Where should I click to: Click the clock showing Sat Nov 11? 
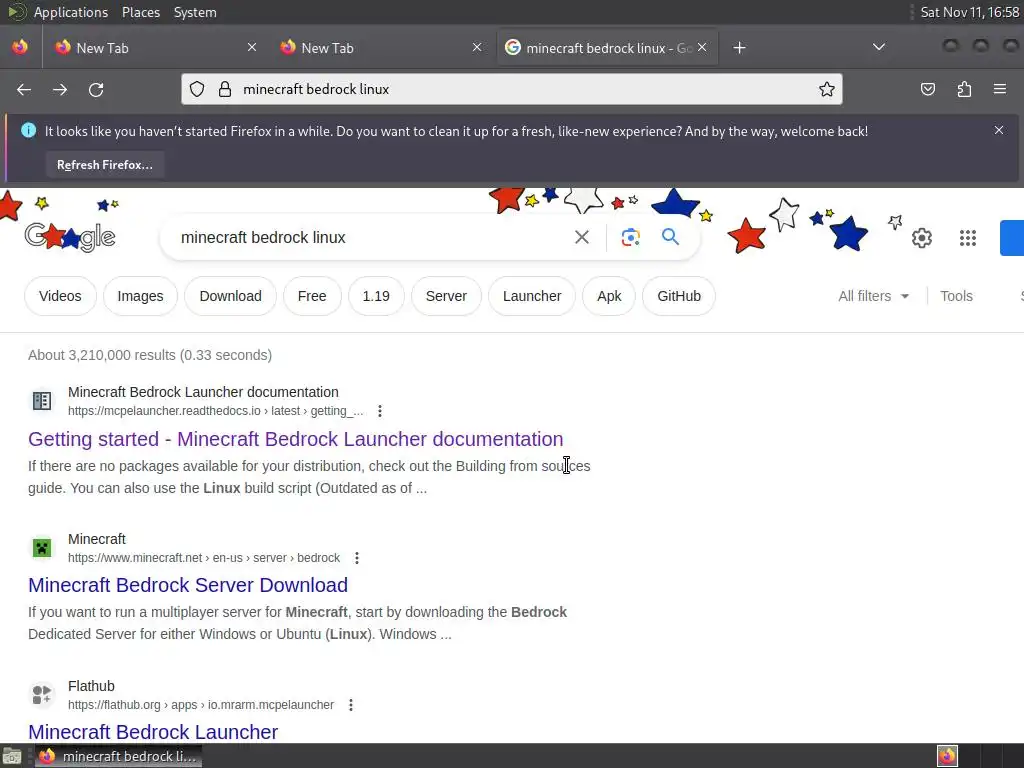click(x=969, y=12)
